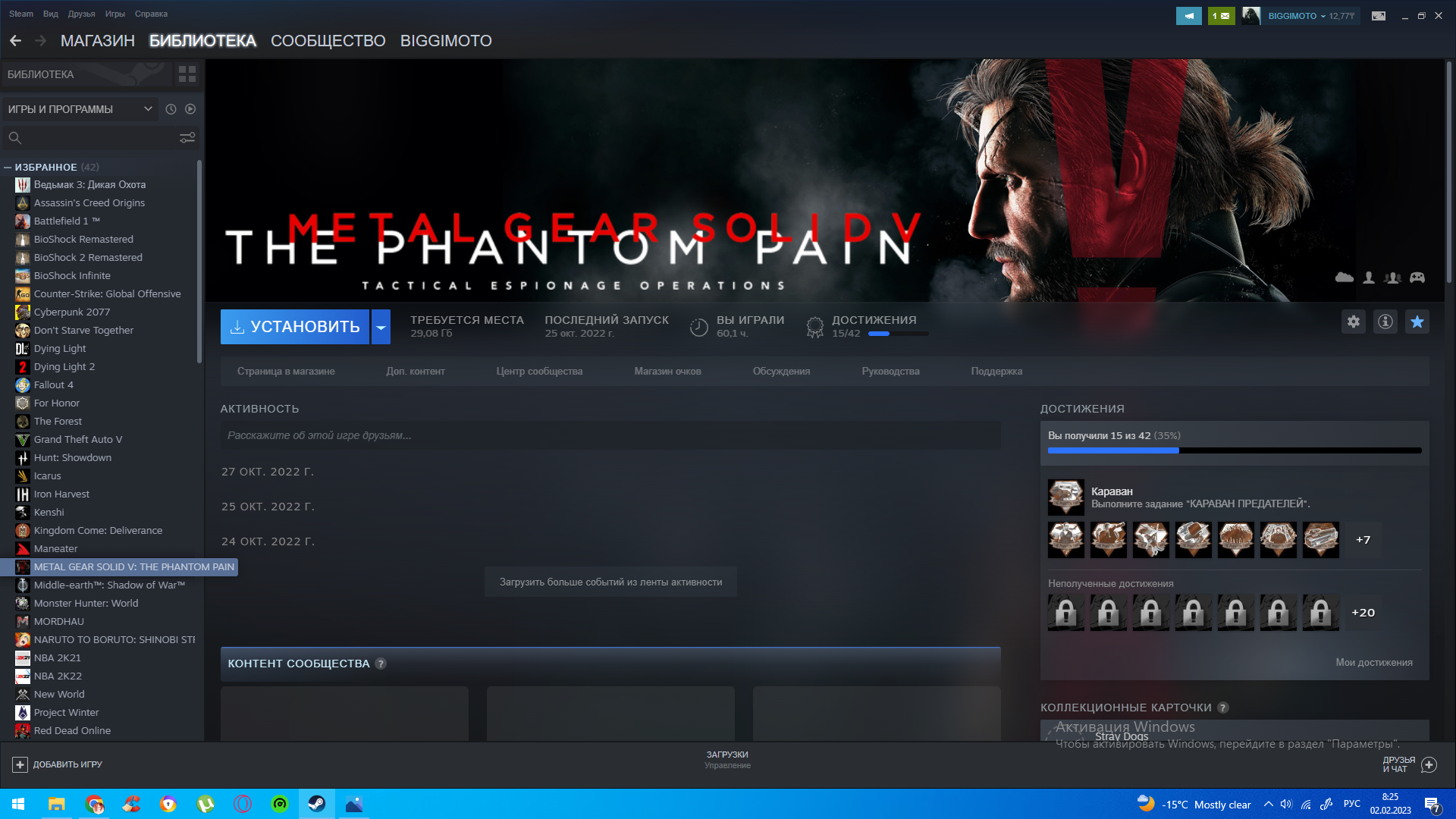Image resolution: width=1456 pixels, height=819 pixels.
Task: Click the library list scrollbar
Action: [199, 262]
